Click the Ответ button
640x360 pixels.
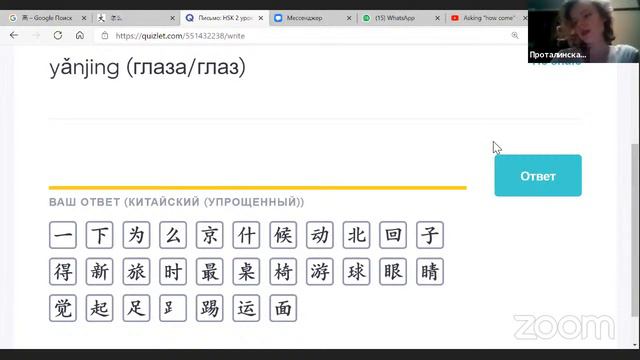[538, 176]
